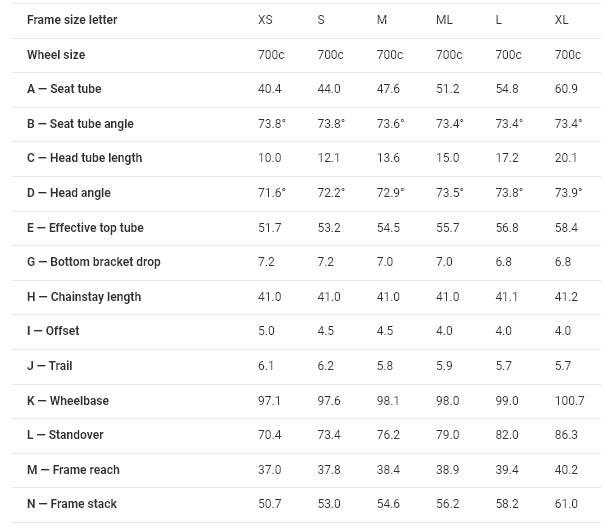
Task: Select the "L — Standover" row label
Action: pyautogui.click(x=65, y=435)
